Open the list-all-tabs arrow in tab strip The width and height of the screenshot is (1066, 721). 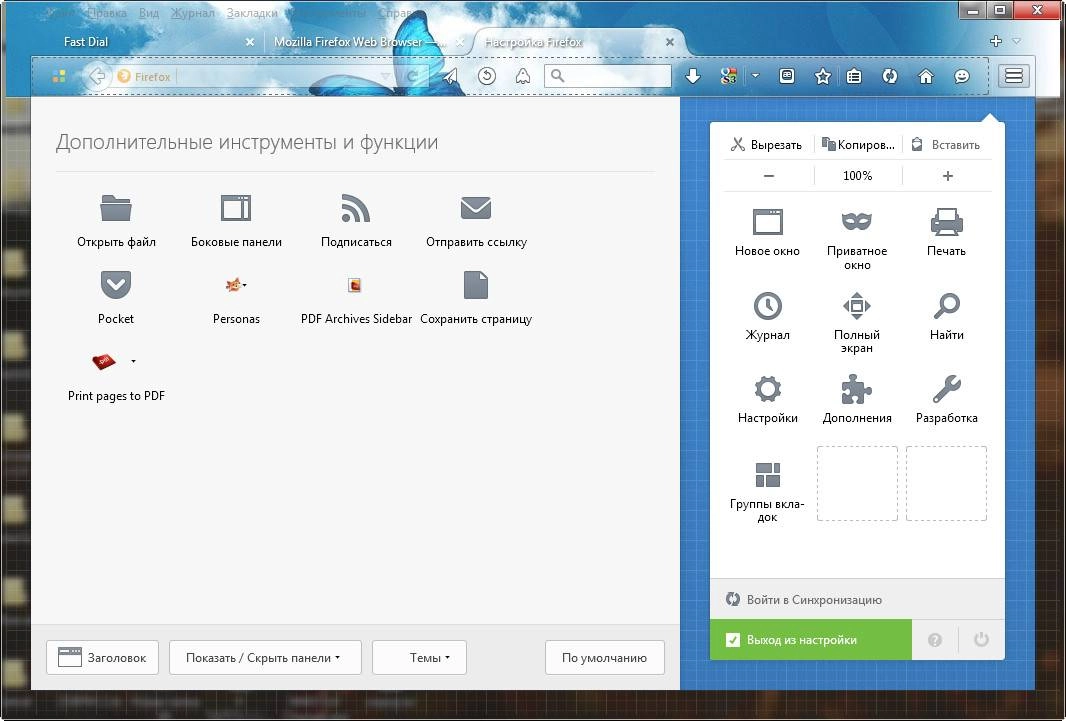pyautogui.click(x=1016, y=41)
